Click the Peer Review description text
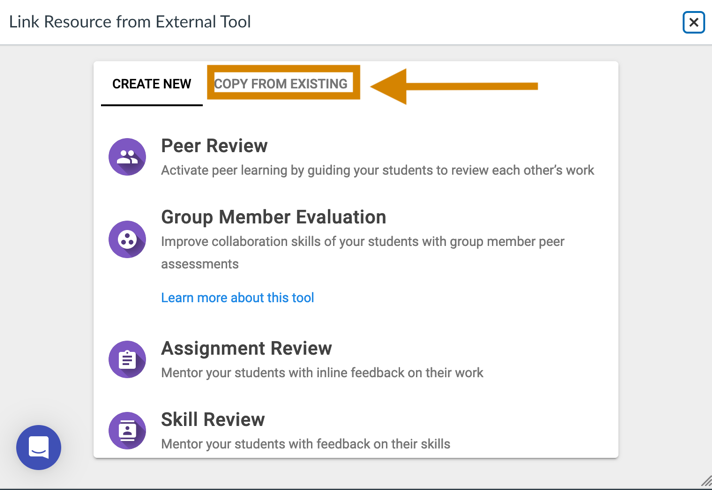The width and height of the screenshot is (712, 490). (x=377, y=170)
